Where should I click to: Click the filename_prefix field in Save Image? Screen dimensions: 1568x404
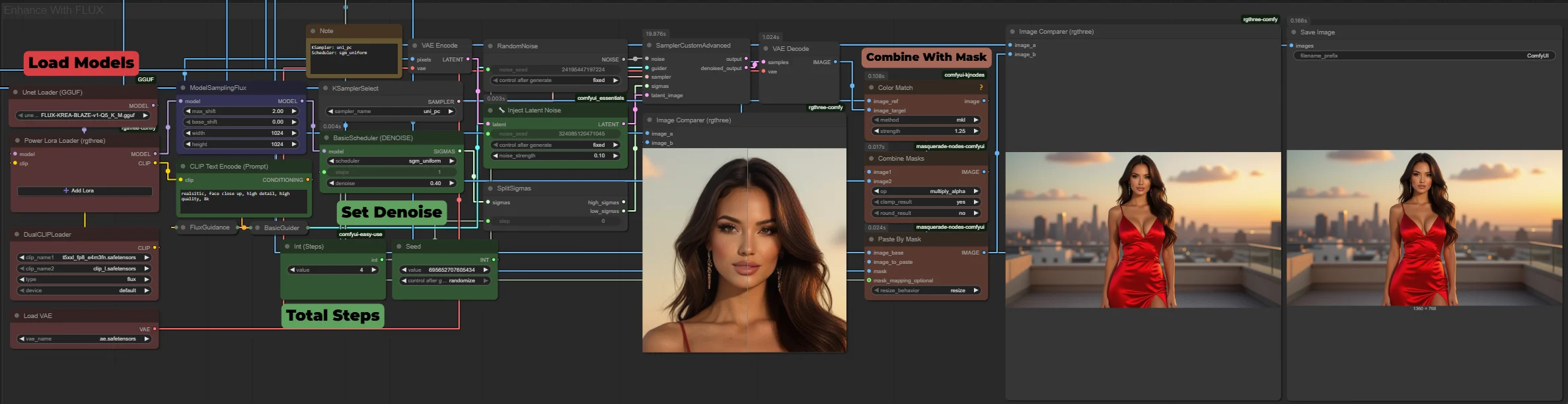tap(1424, 56)
